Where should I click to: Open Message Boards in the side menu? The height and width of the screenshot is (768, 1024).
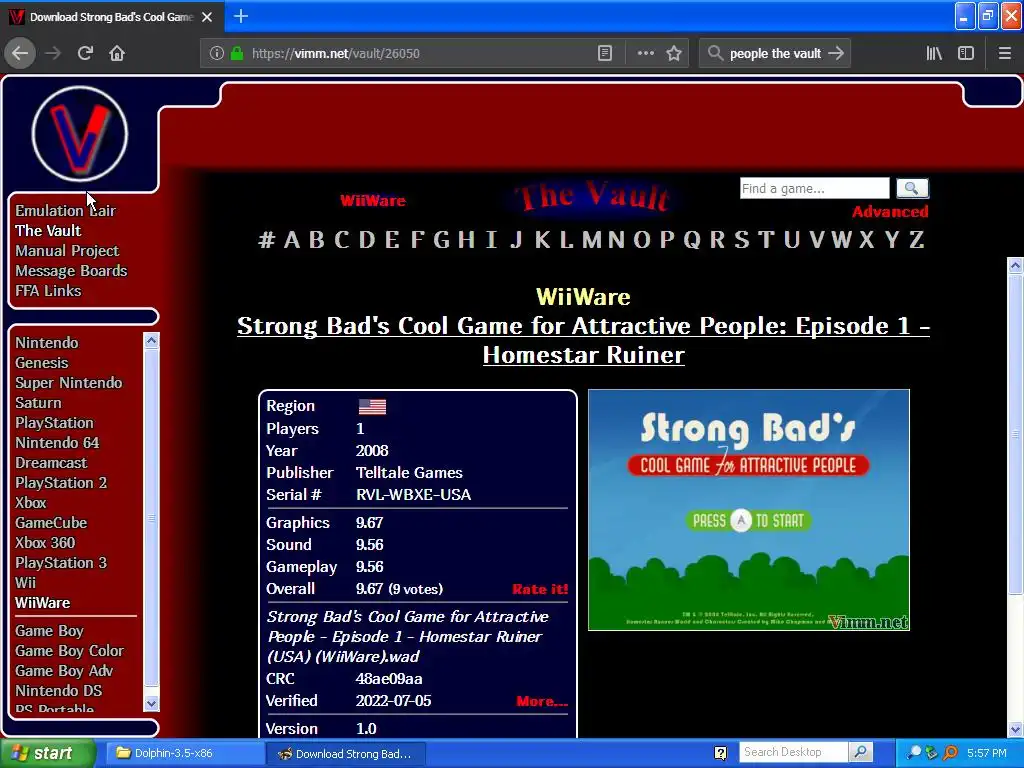71,271
